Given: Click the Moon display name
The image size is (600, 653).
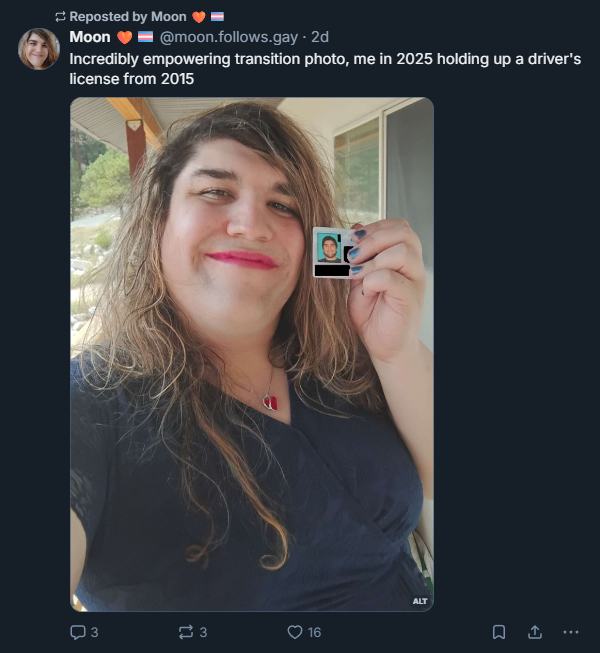Looking at the screenshot, I should tap(90, 37).
